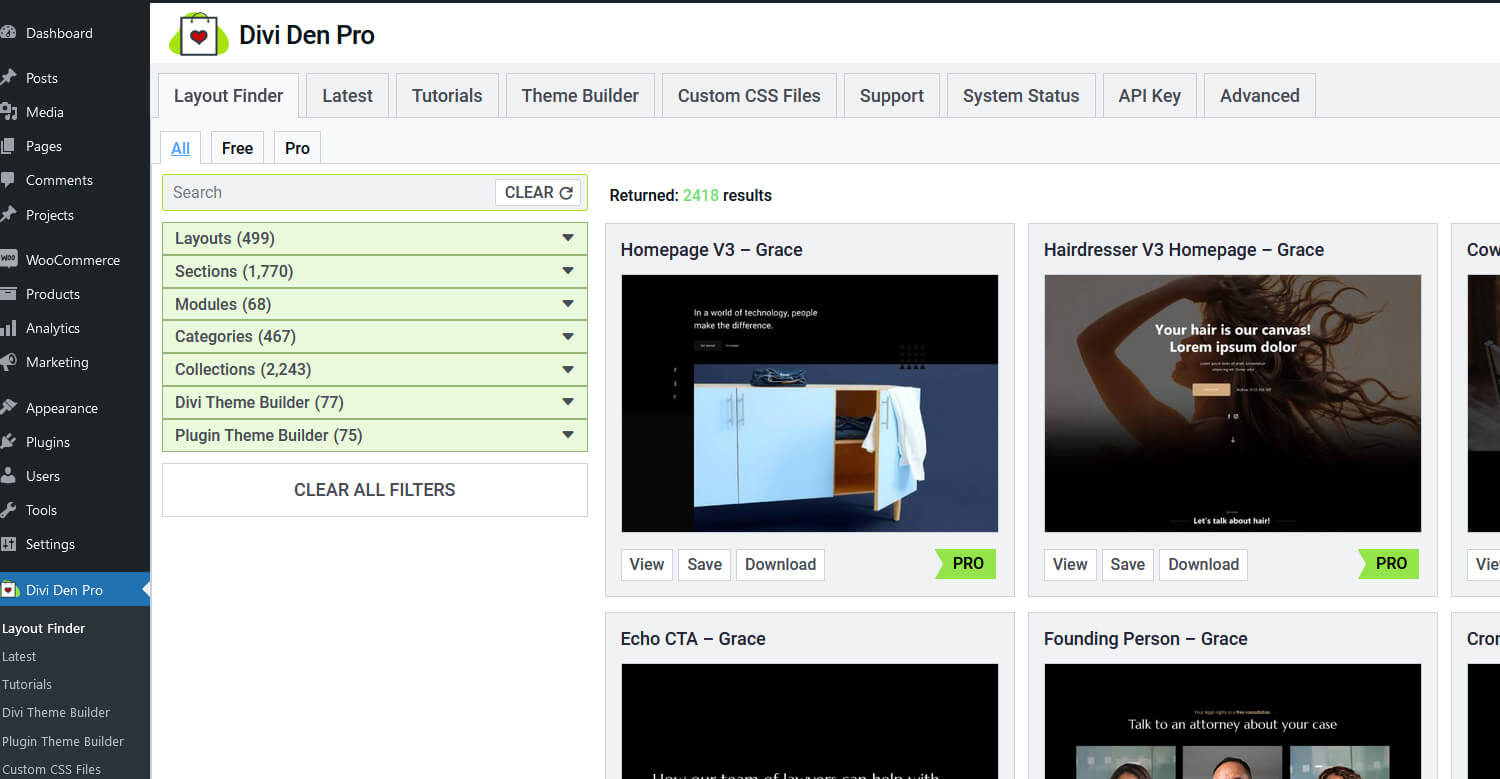Click the Tools wrench icon
This screenshot has height=779, width=1500.
pyautogui.click(x=8, y=510)
